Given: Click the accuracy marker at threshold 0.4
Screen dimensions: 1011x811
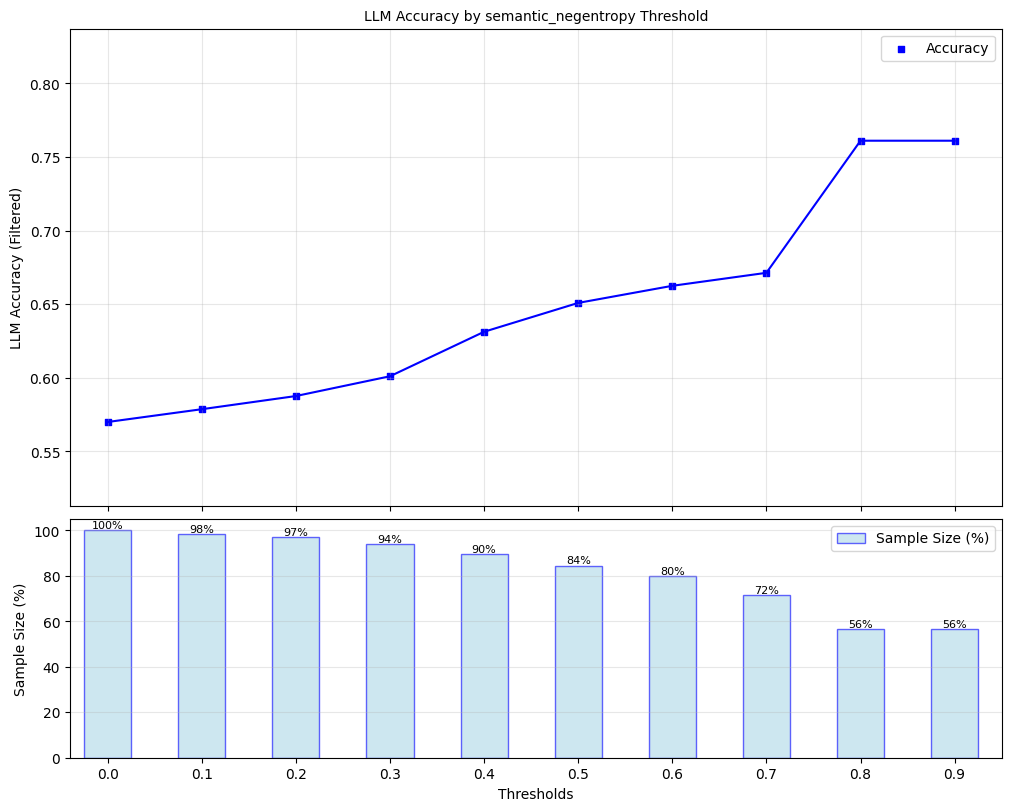Looking at the screenshot, I should (x=484, y=332).
